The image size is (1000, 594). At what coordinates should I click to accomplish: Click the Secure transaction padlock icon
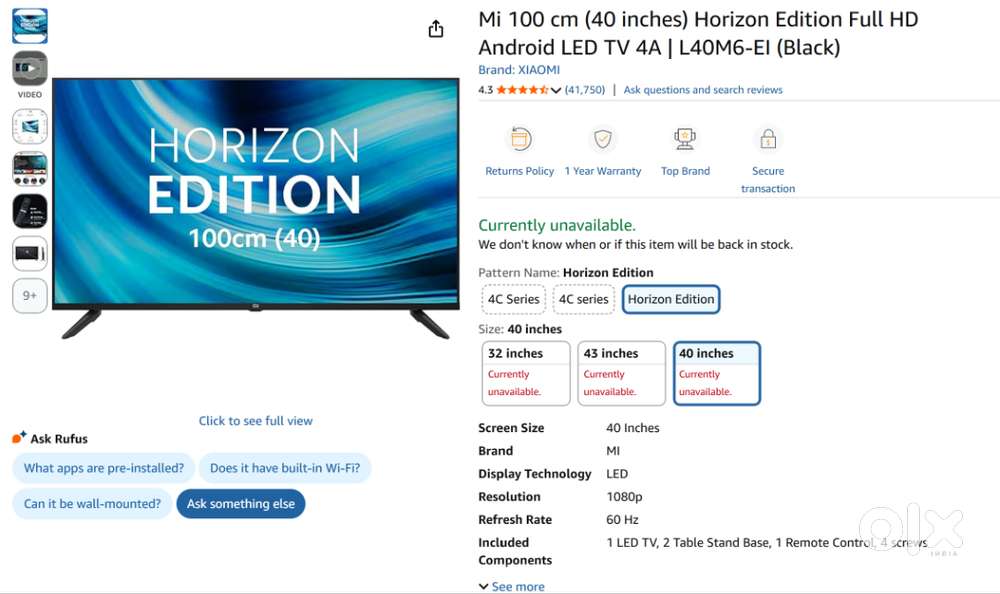pyautogui.click(x=767, y=139)
